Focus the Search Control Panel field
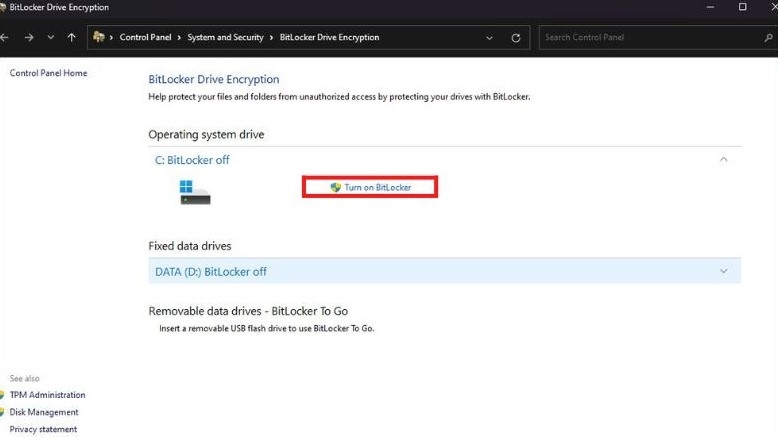This screenshot has width=778, height=437. (x=658, y=37)
